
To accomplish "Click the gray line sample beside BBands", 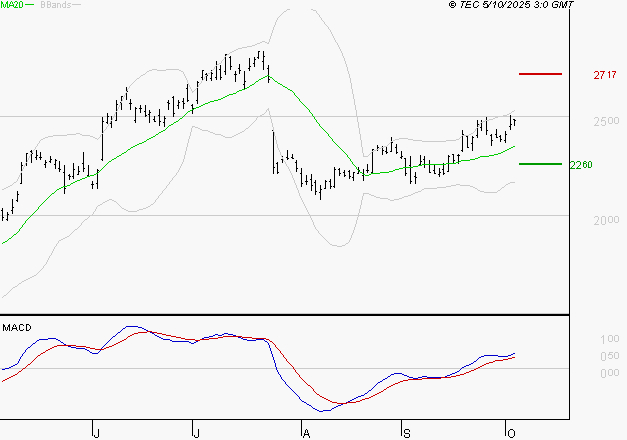I will [x=77, y=5].
